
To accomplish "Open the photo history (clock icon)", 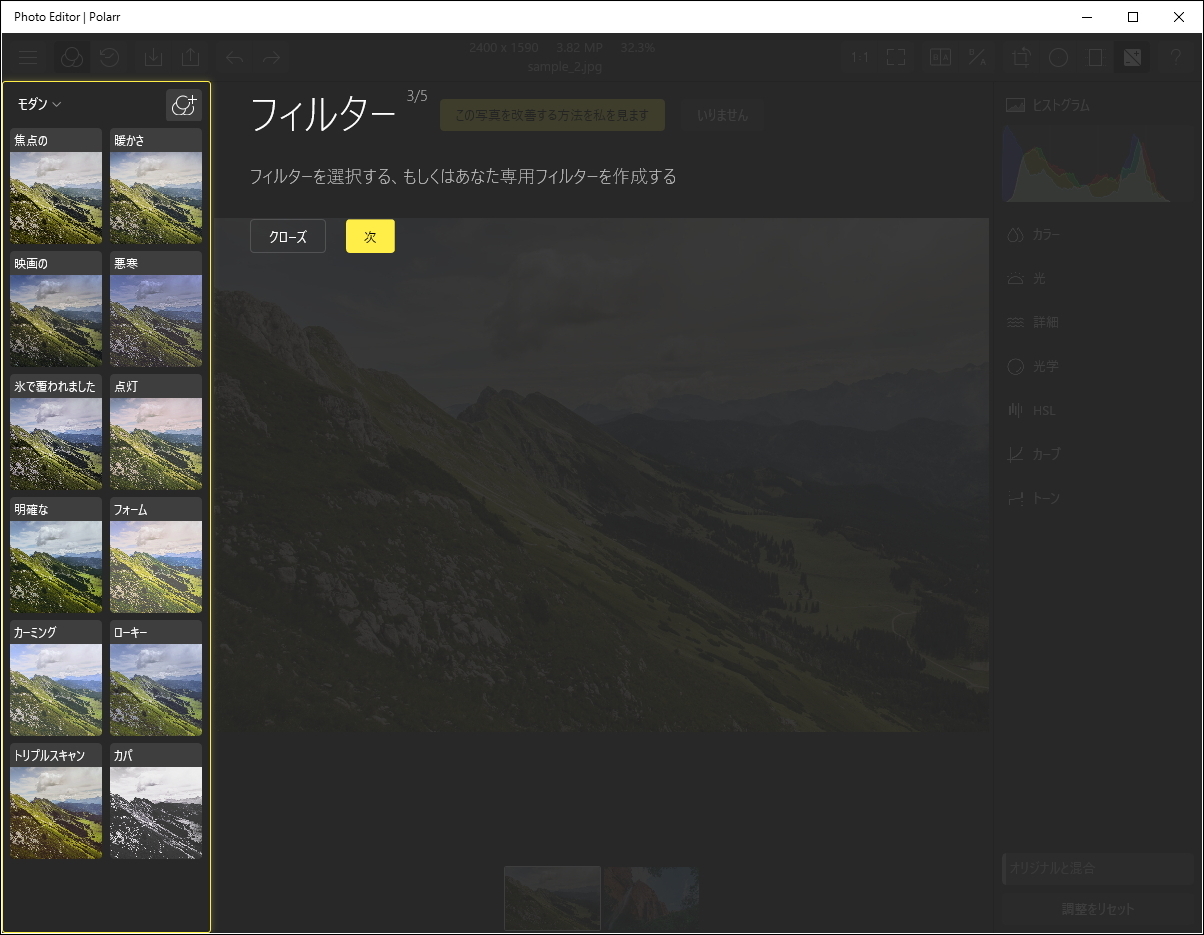I will point(109,57).
